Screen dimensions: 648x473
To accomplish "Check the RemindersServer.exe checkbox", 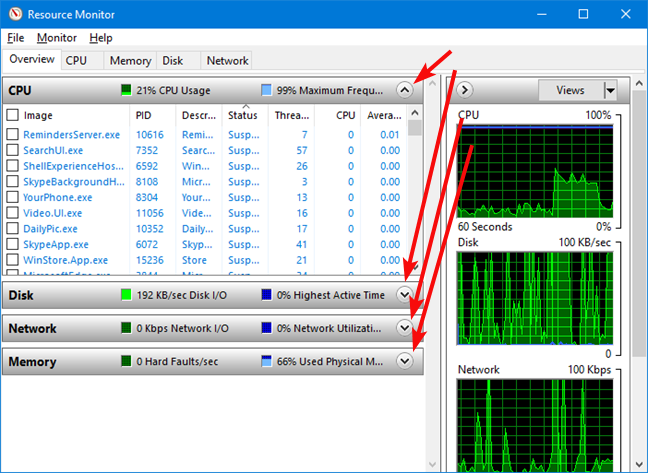I will [13, 134].
